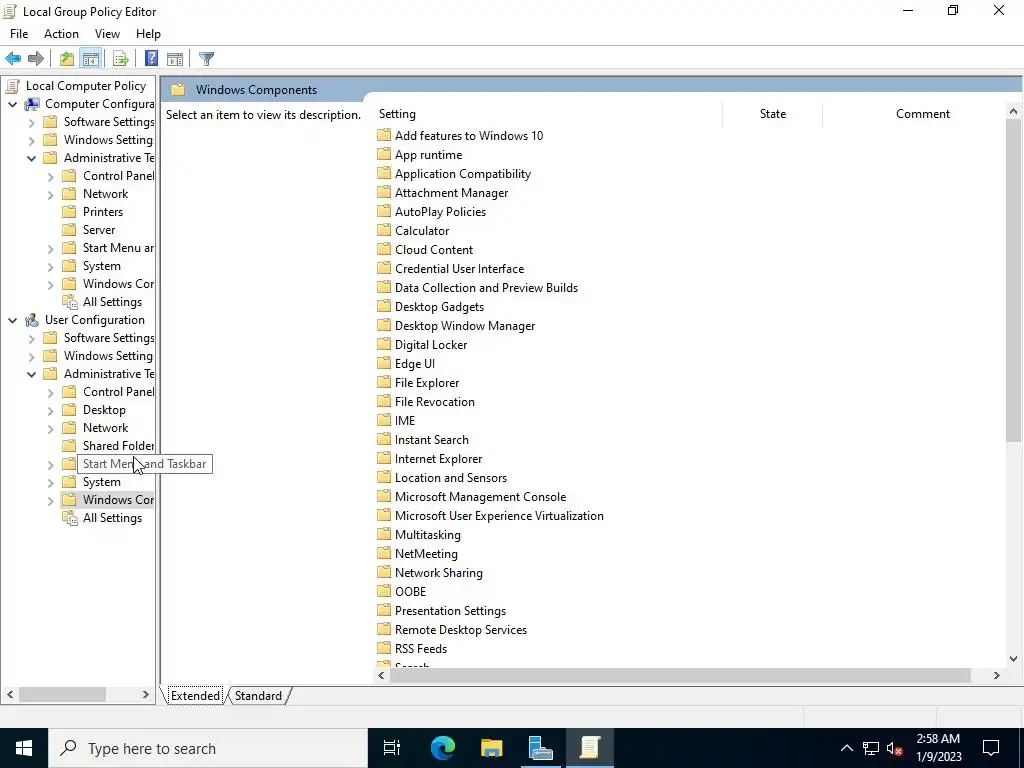Select the OOBE list entry
Viewport: 1024px width, 768px height.
click(410, 592)
